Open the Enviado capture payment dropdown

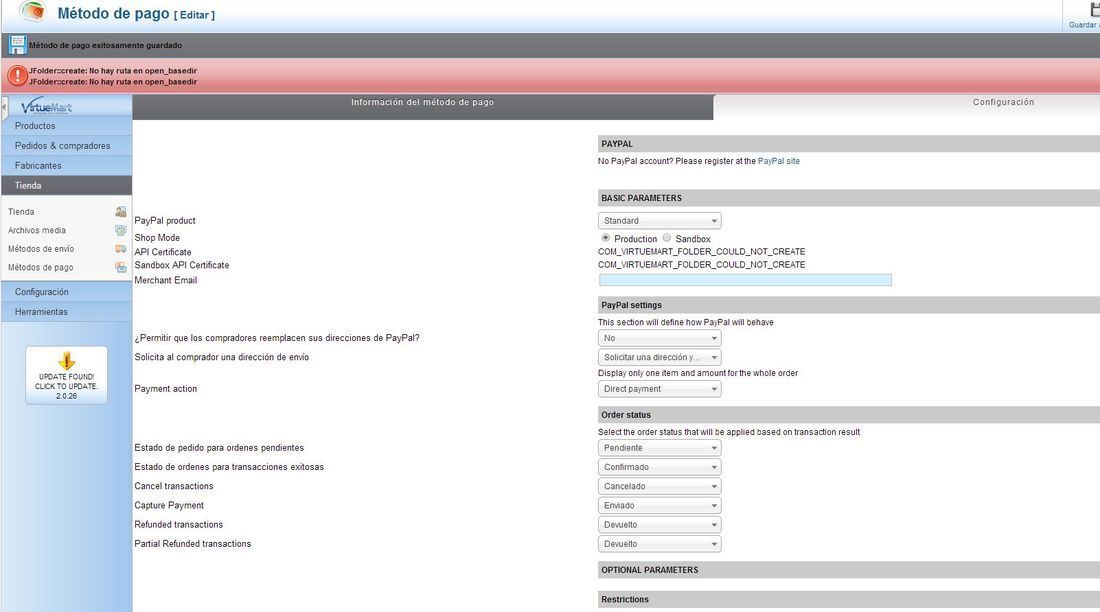click(659, 505)
